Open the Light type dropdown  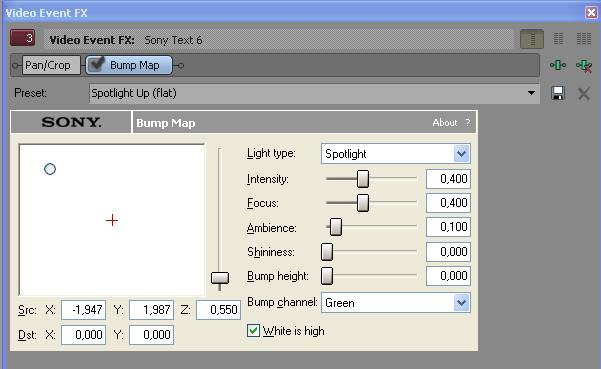pos(462,154)
